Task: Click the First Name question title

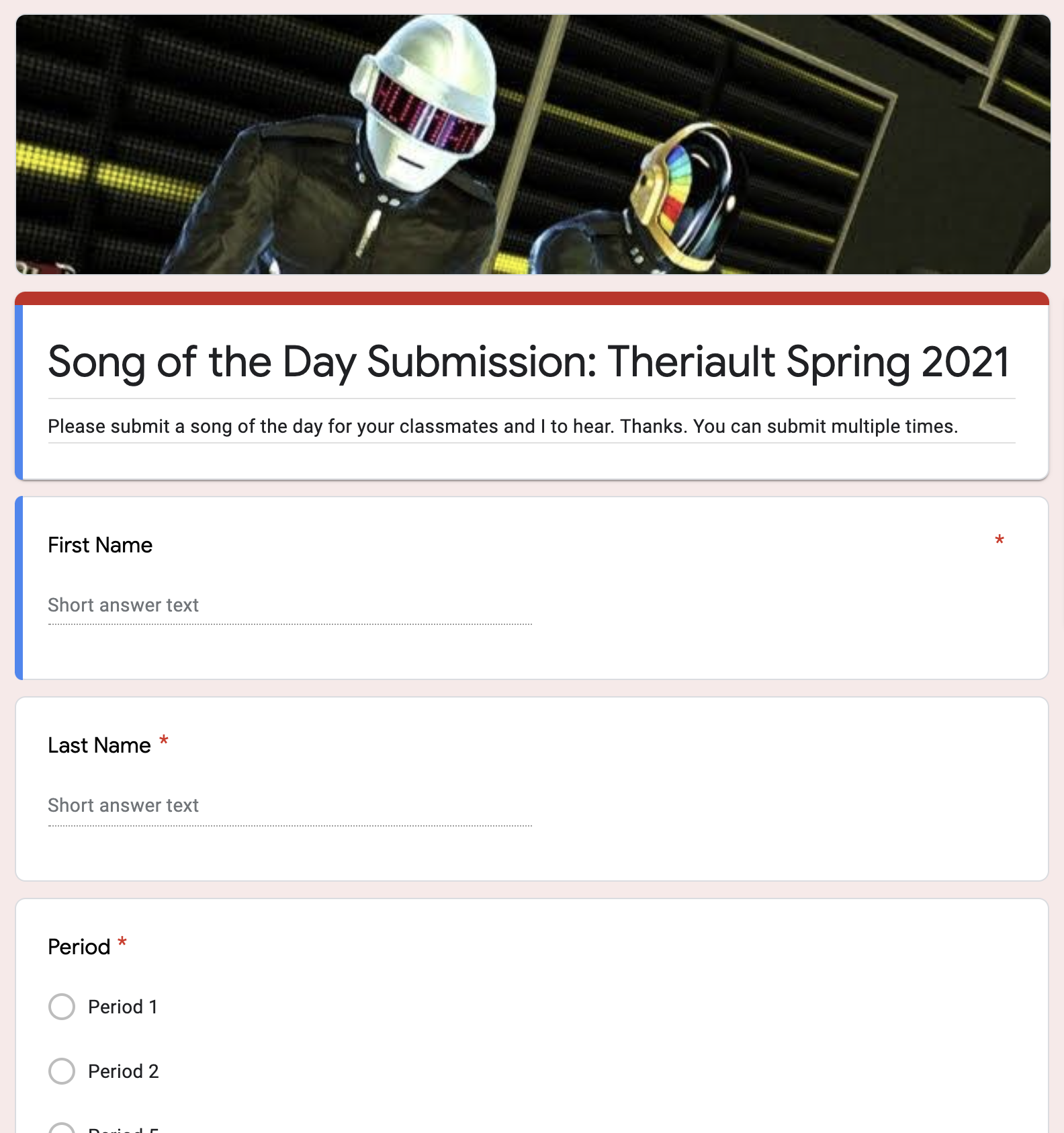Action: coord(100,545)
